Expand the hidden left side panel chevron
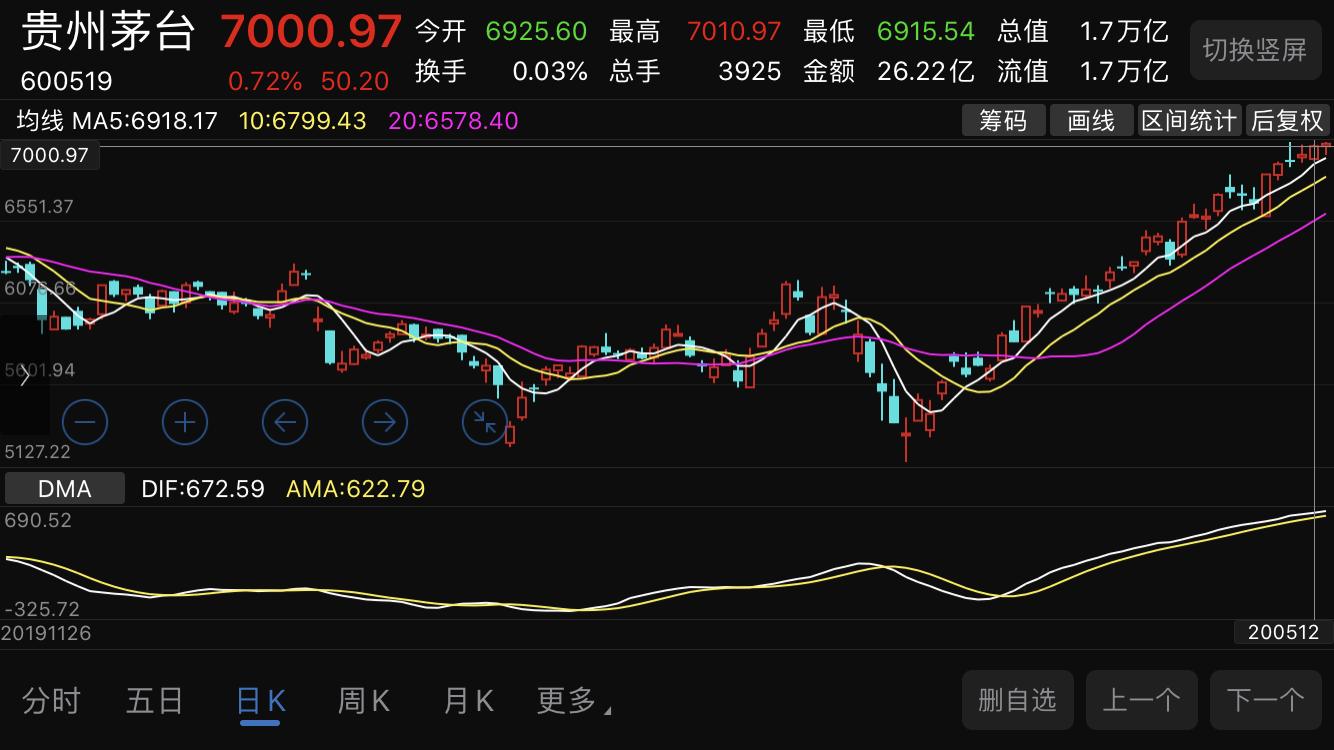Screen dimensions: 1334x750 pyautogui.click(x=24, y=375)
